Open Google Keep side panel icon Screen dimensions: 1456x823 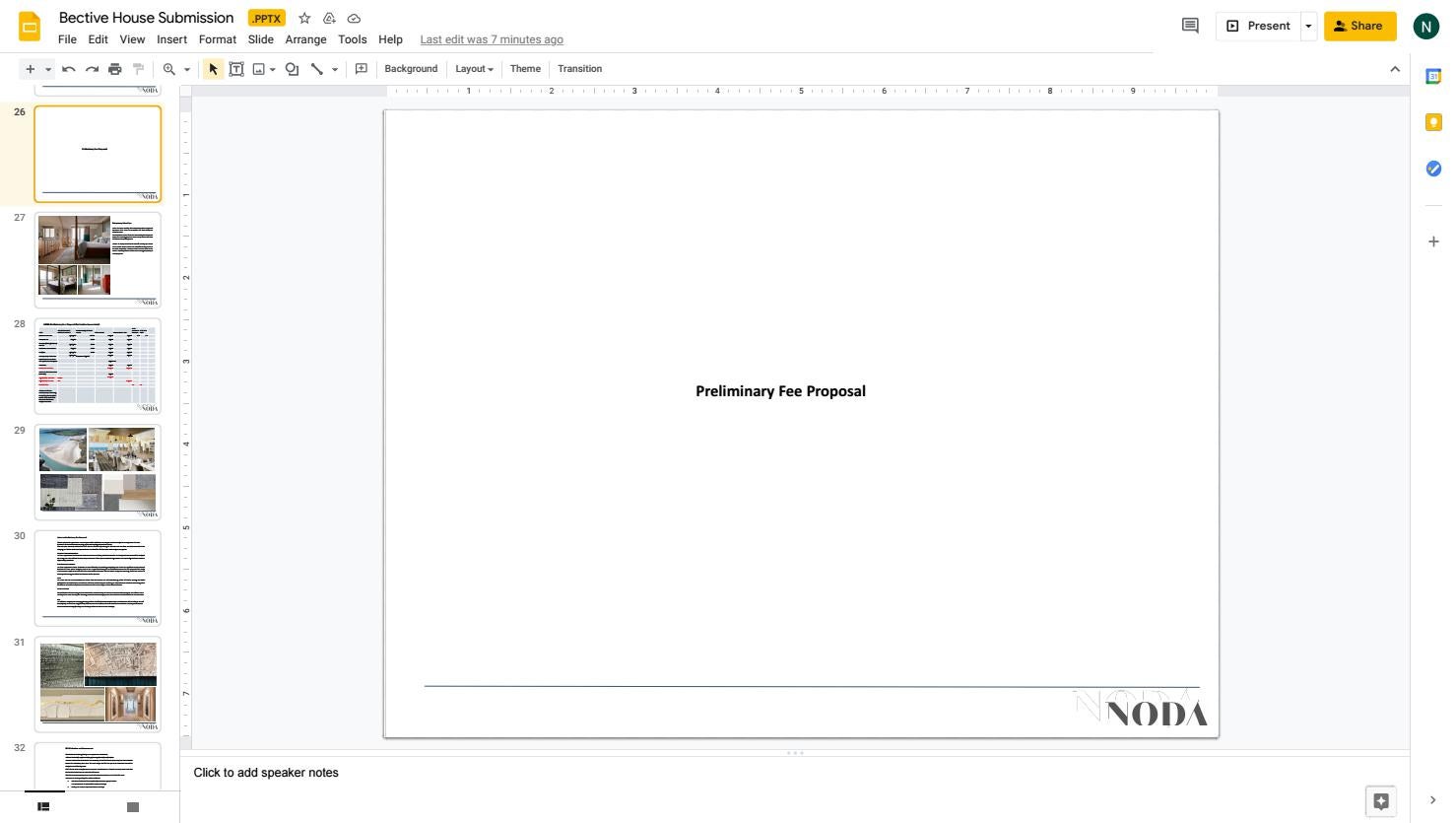click(x=1433, y=122)
